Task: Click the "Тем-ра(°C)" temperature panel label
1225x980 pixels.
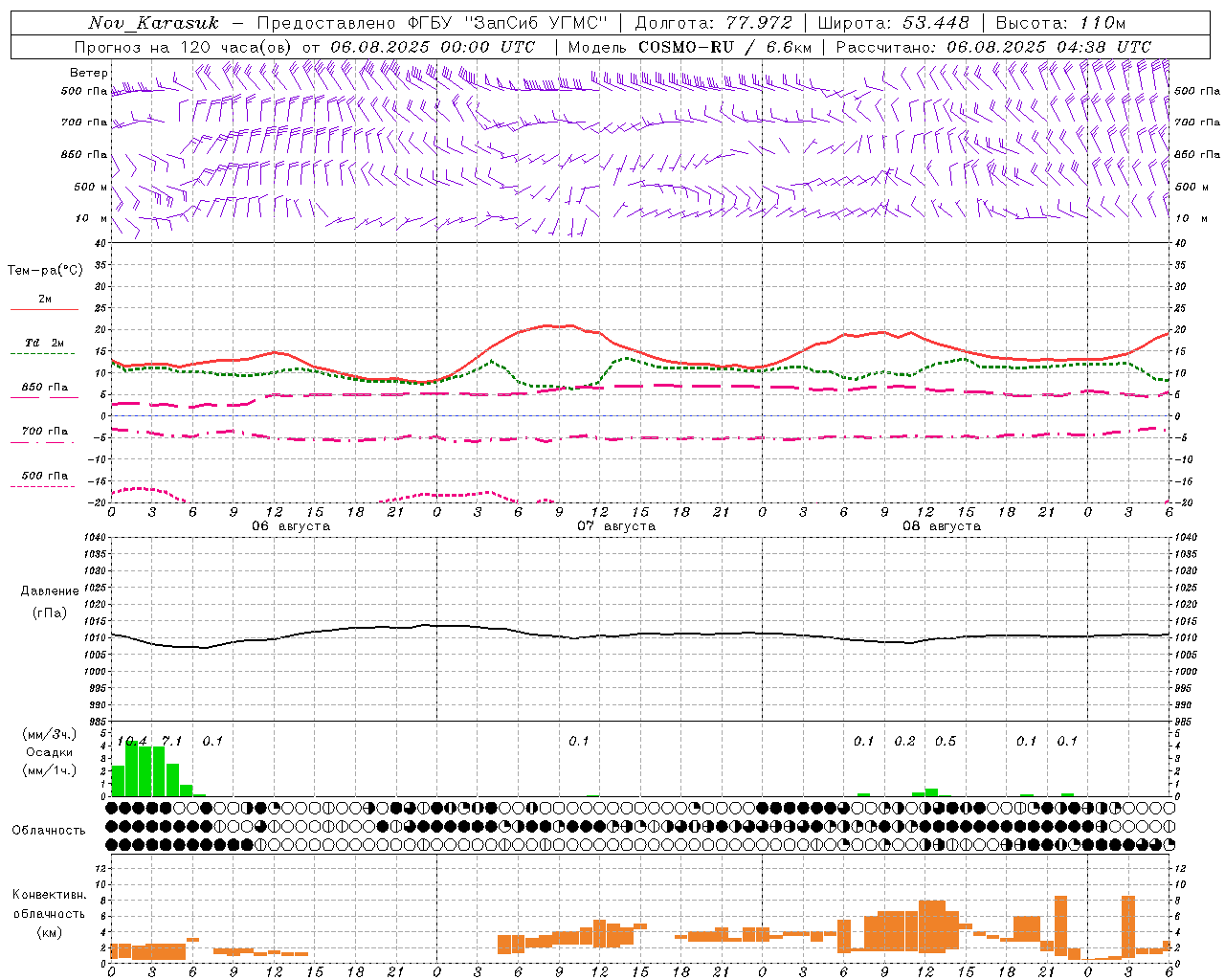Action: coord(45,271)
